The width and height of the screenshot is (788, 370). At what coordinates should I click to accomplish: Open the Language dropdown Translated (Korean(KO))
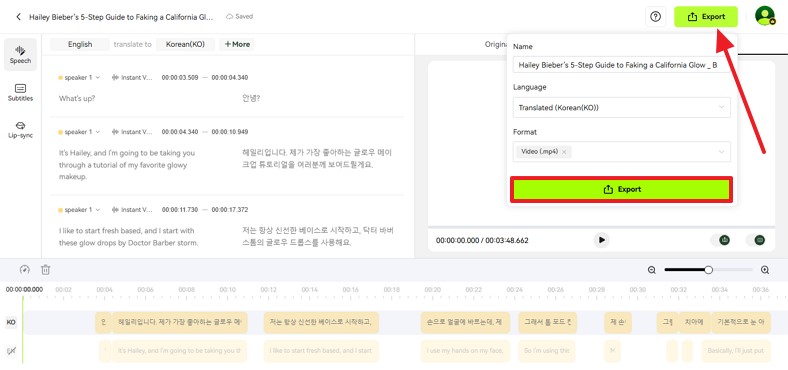tap(622, 108)
